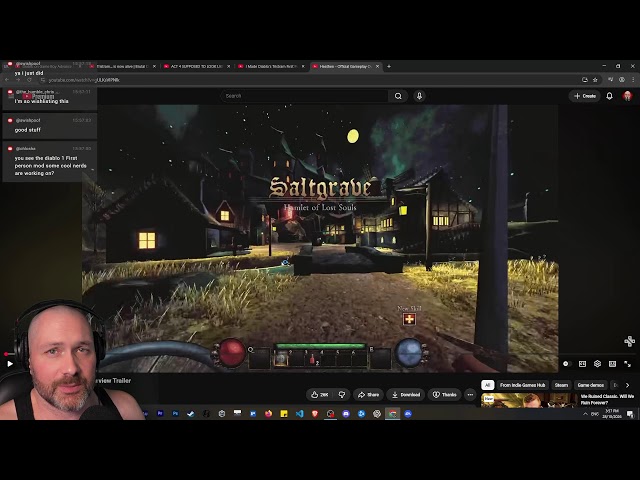Screen dimensions: 640x480
Task: Select the Steam filter chip
Action: coord(561,385)
